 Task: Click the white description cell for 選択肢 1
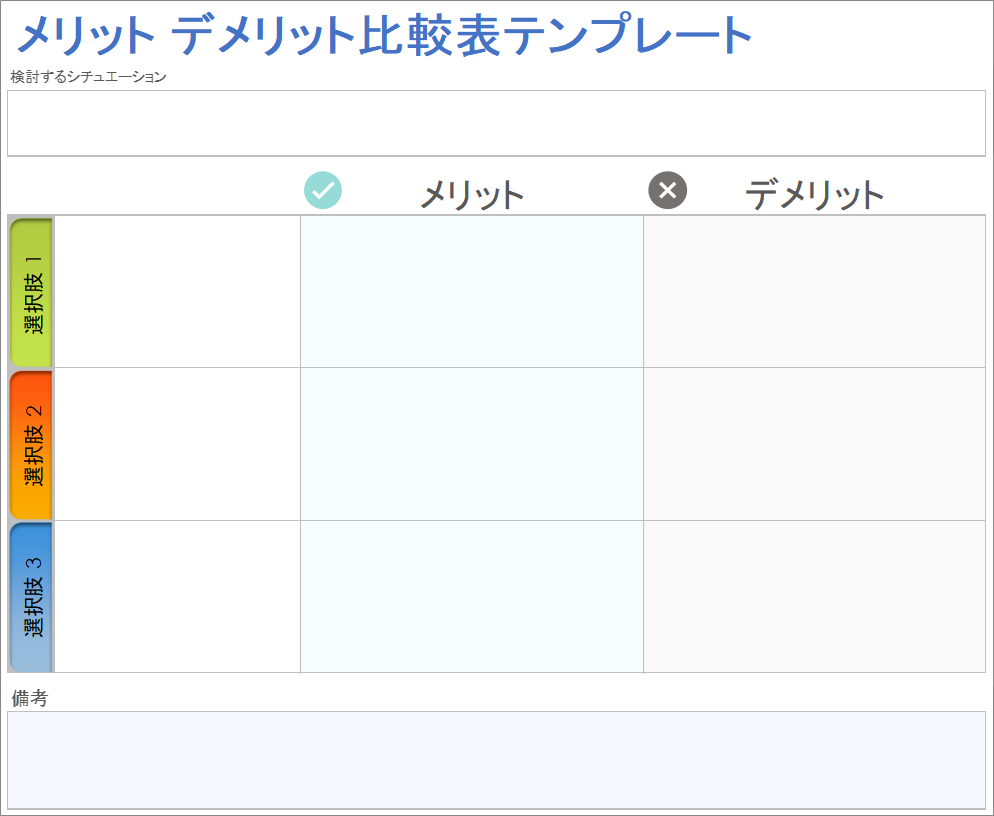click(177, 292)
